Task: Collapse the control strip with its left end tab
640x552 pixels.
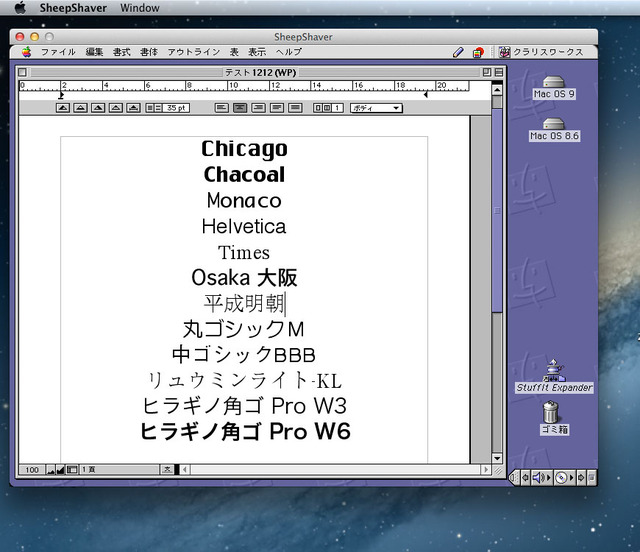Action: [x=514, y=477]
